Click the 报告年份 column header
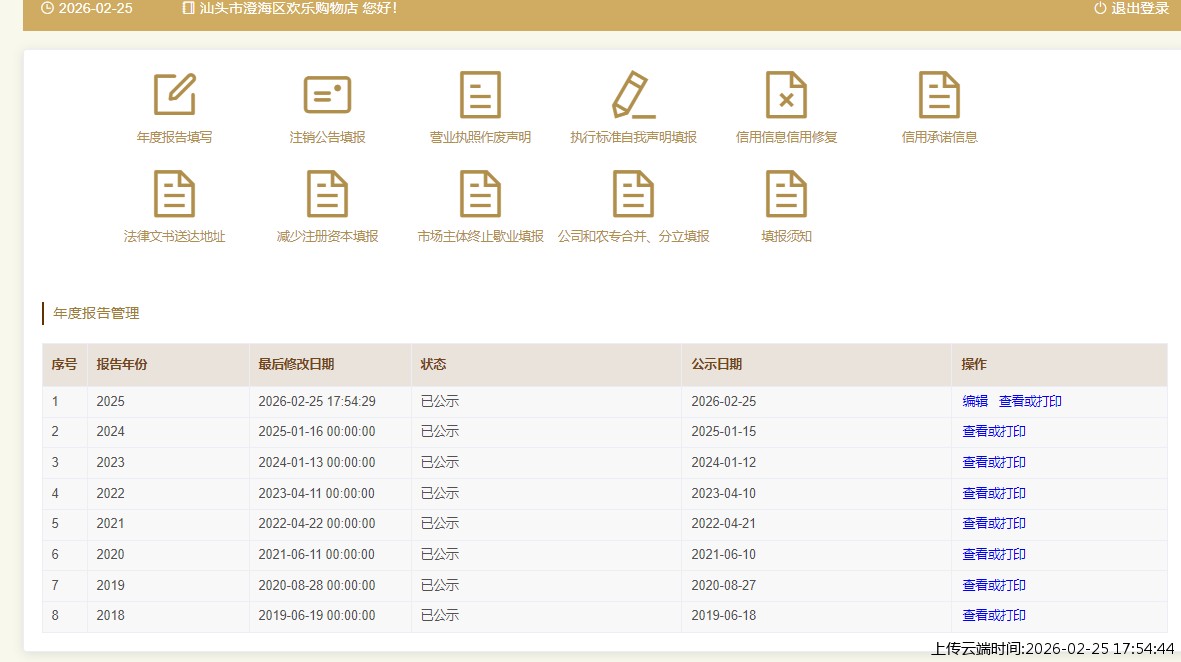The image size is (1181, 662). coord(122,365)
